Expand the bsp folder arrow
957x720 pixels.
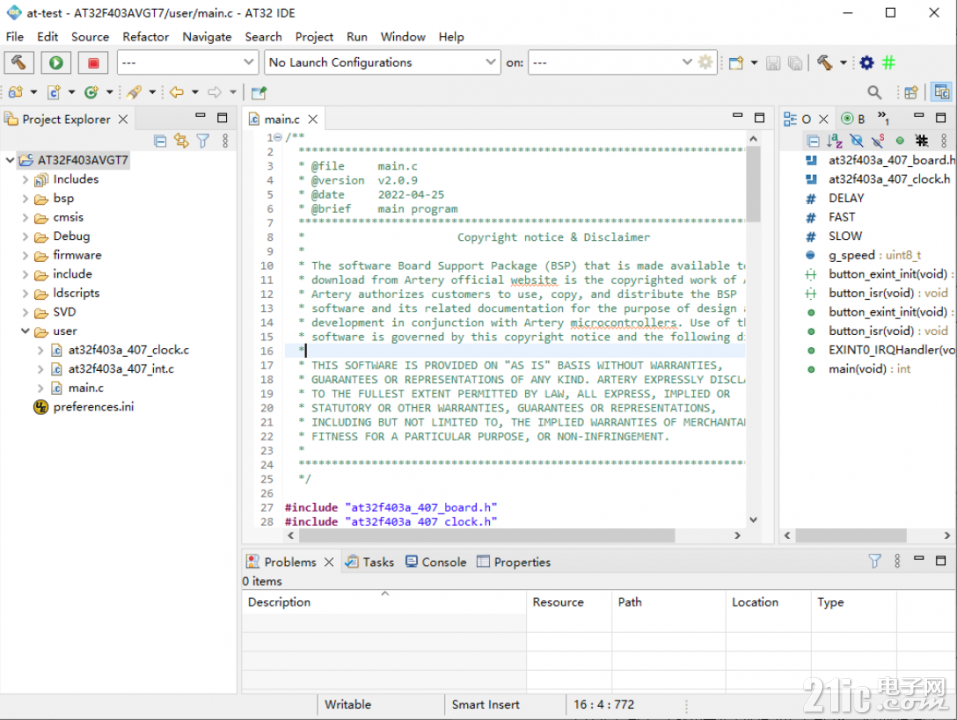[x=25, y=198]
